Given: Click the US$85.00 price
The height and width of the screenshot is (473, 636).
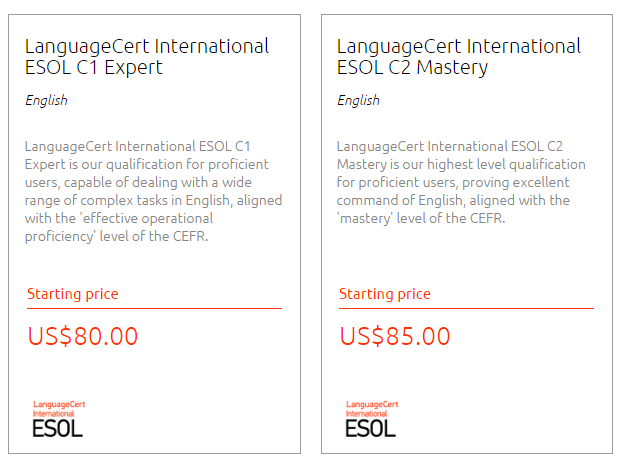Looking at the screenshot, I should point(395,336).
